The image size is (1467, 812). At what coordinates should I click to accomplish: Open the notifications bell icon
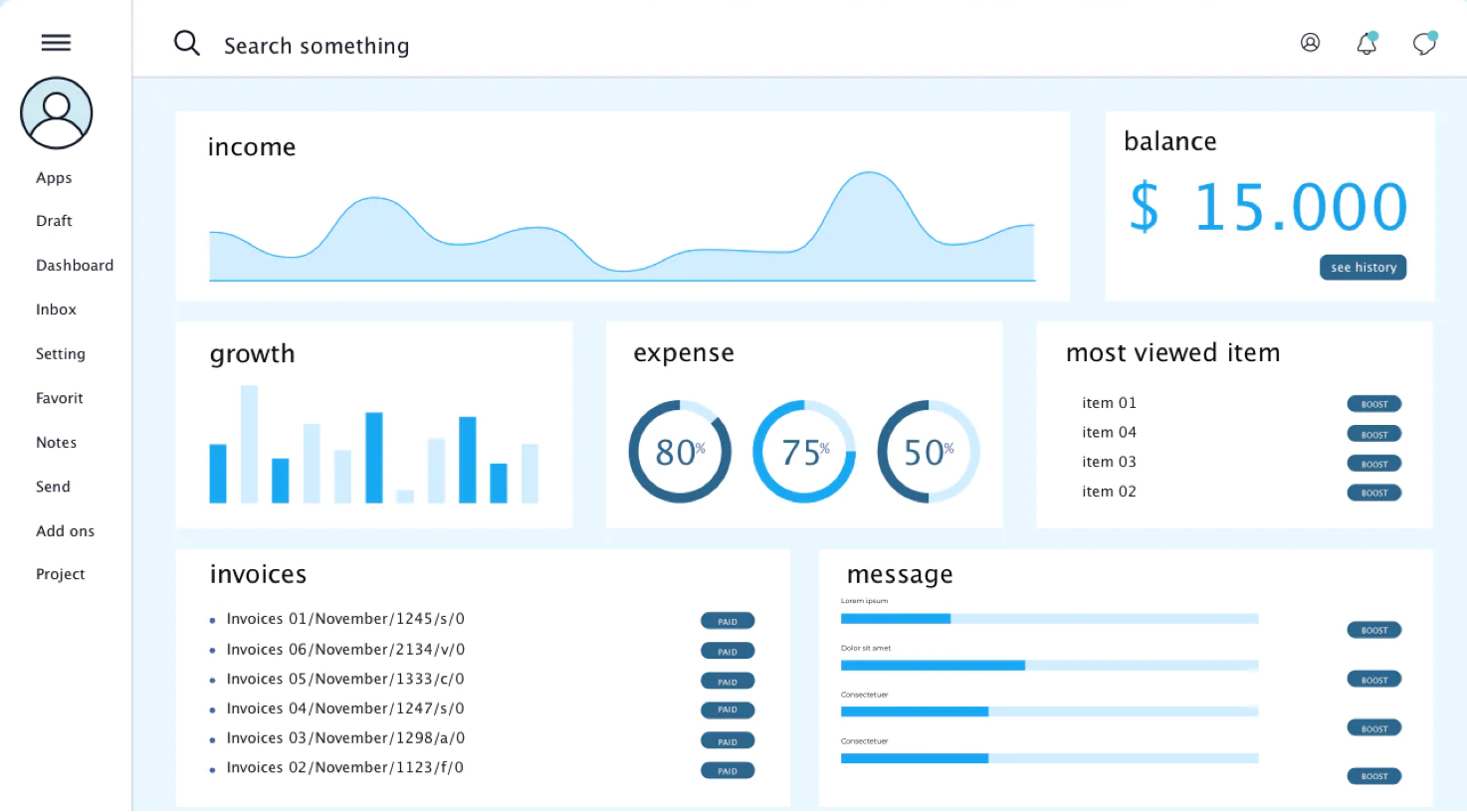tap(1366, 44)
